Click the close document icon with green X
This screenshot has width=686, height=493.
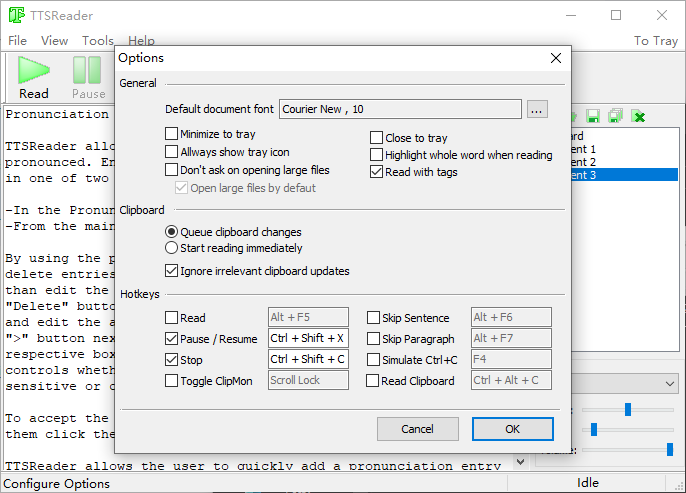639,116
